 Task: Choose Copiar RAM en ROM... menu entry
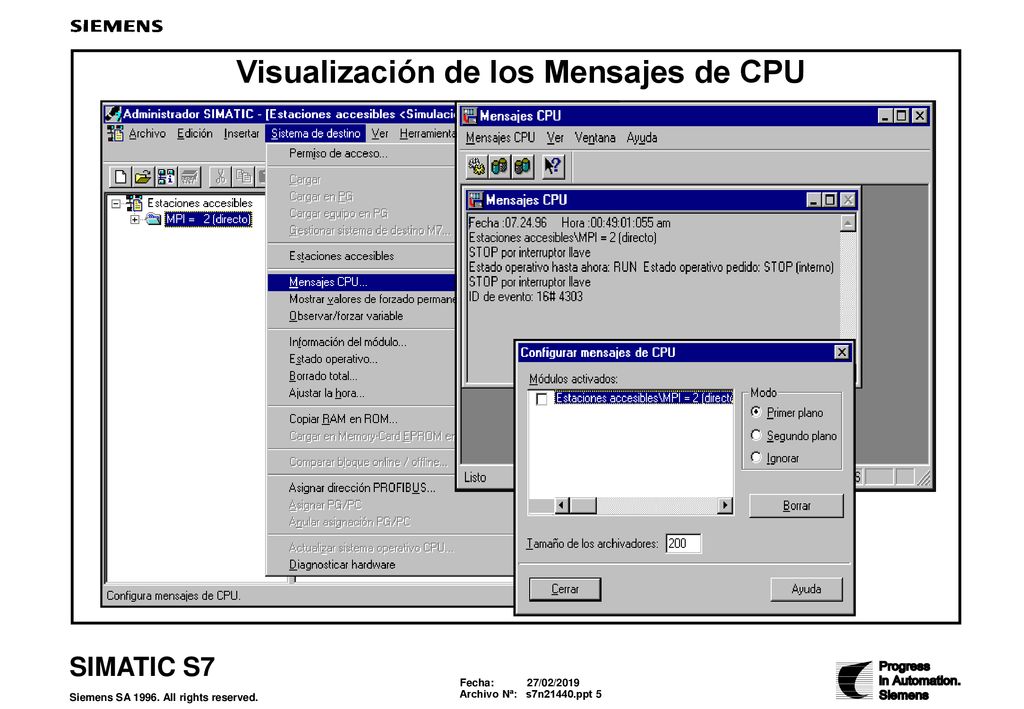[x=360, y=419]
